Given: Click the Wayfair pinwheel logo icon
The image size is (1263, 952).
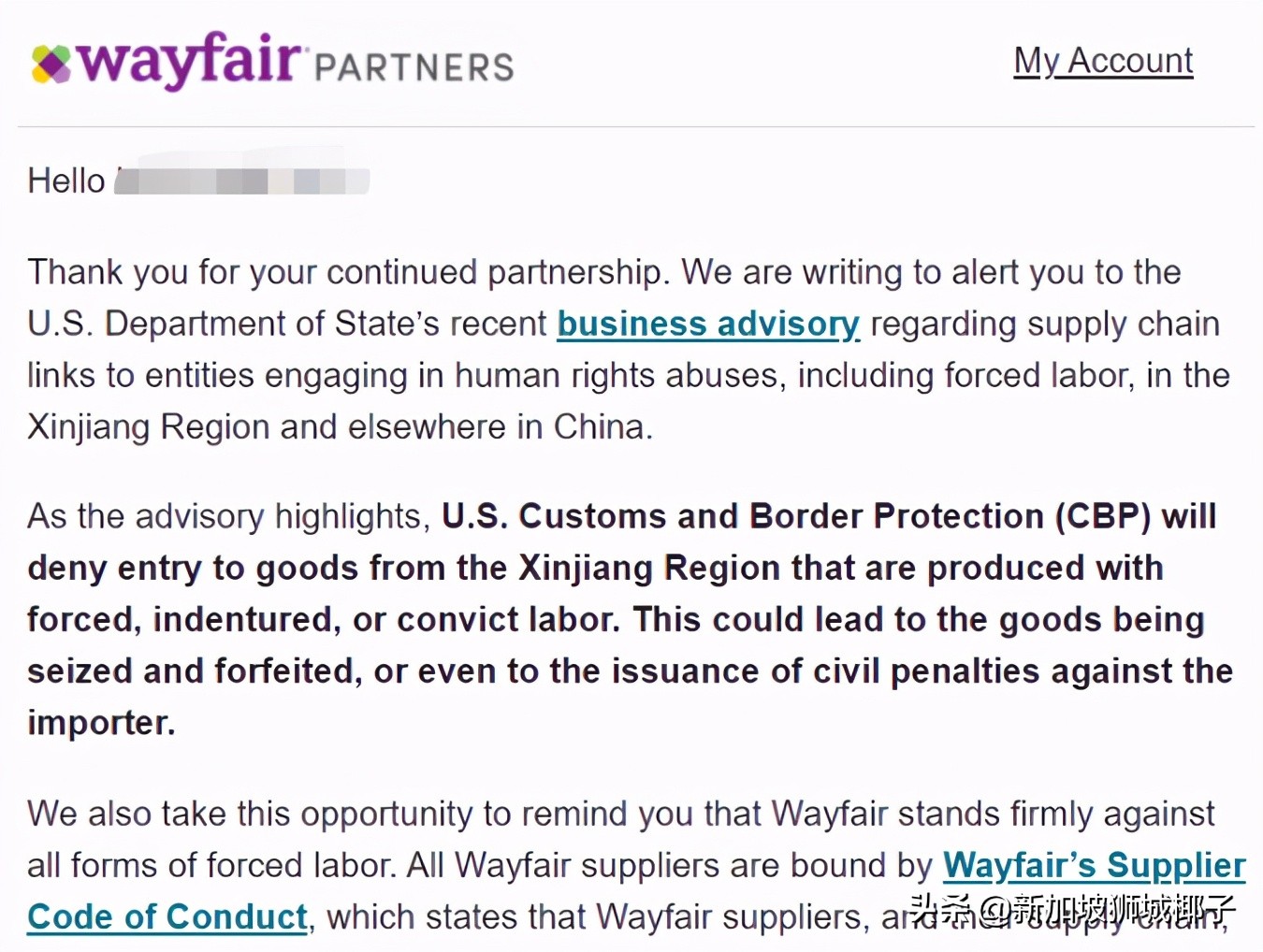Looking at the screenshot, I should coord(51,64).
